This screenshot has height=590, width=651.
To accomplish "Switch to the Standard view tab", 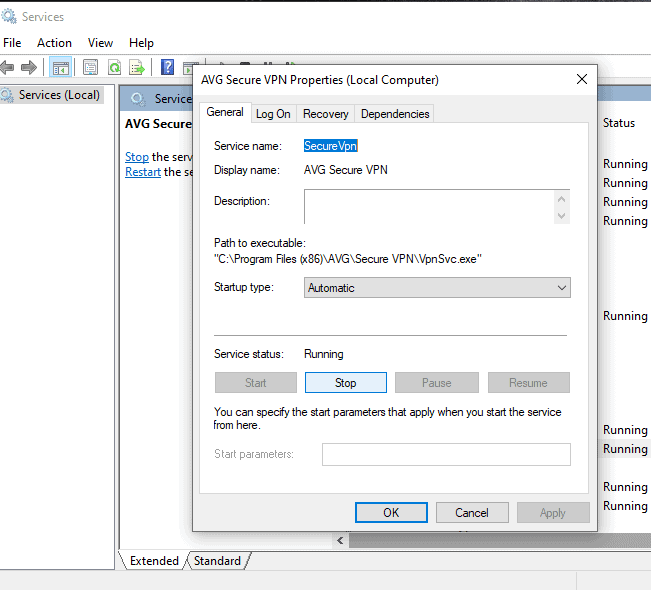I will [217, 561].
